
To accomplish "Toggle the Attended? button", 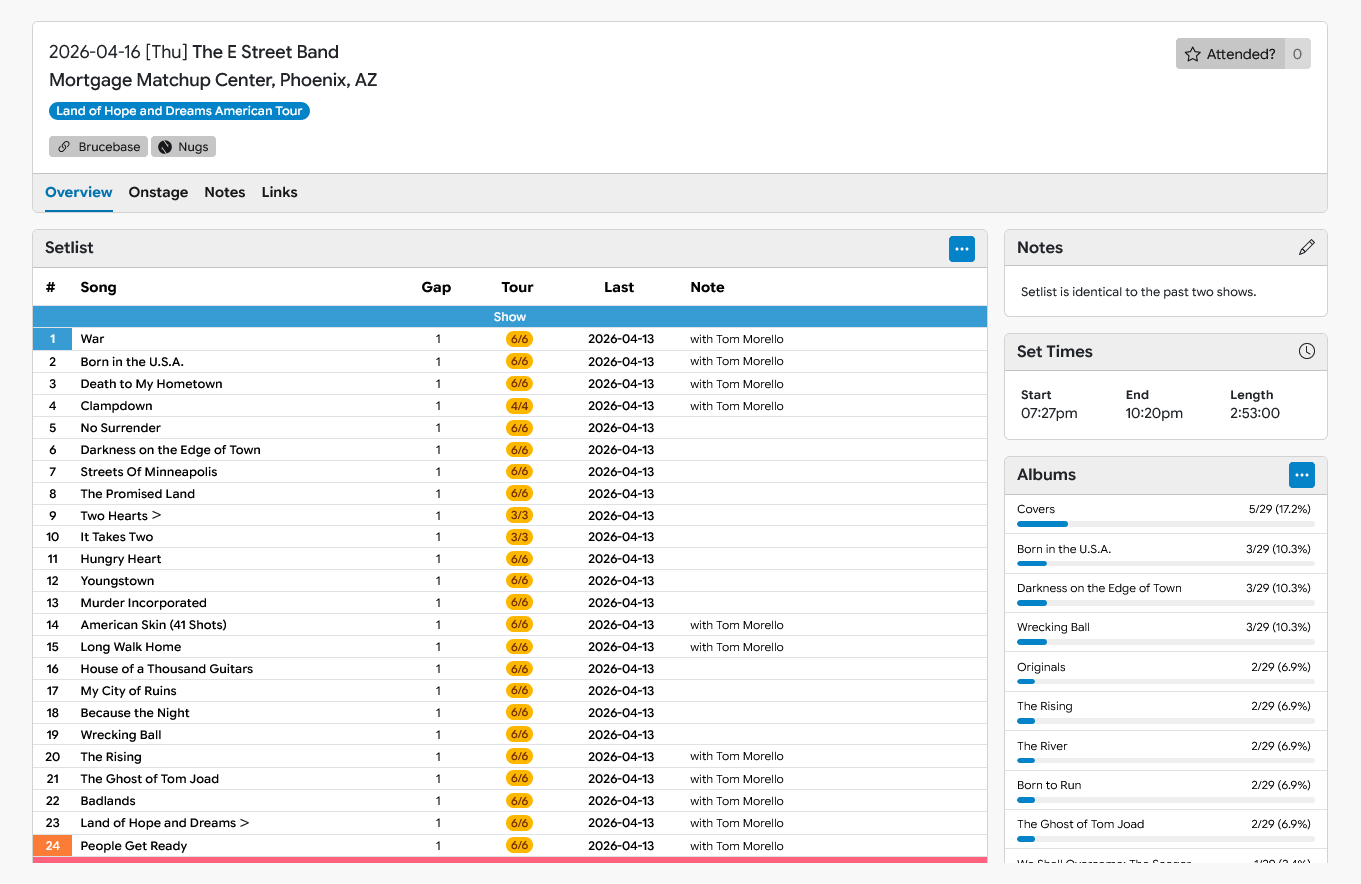I will pos(1230,55).
